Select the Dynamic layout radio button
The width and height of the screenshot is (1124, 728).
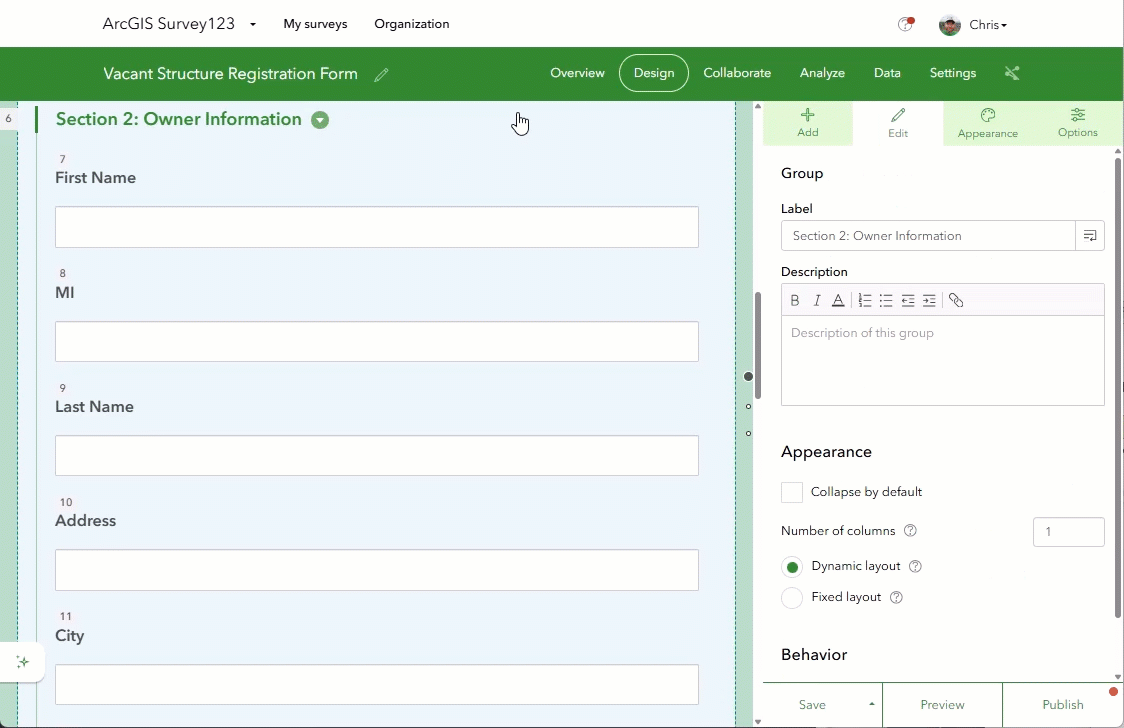tap(792, 567)
